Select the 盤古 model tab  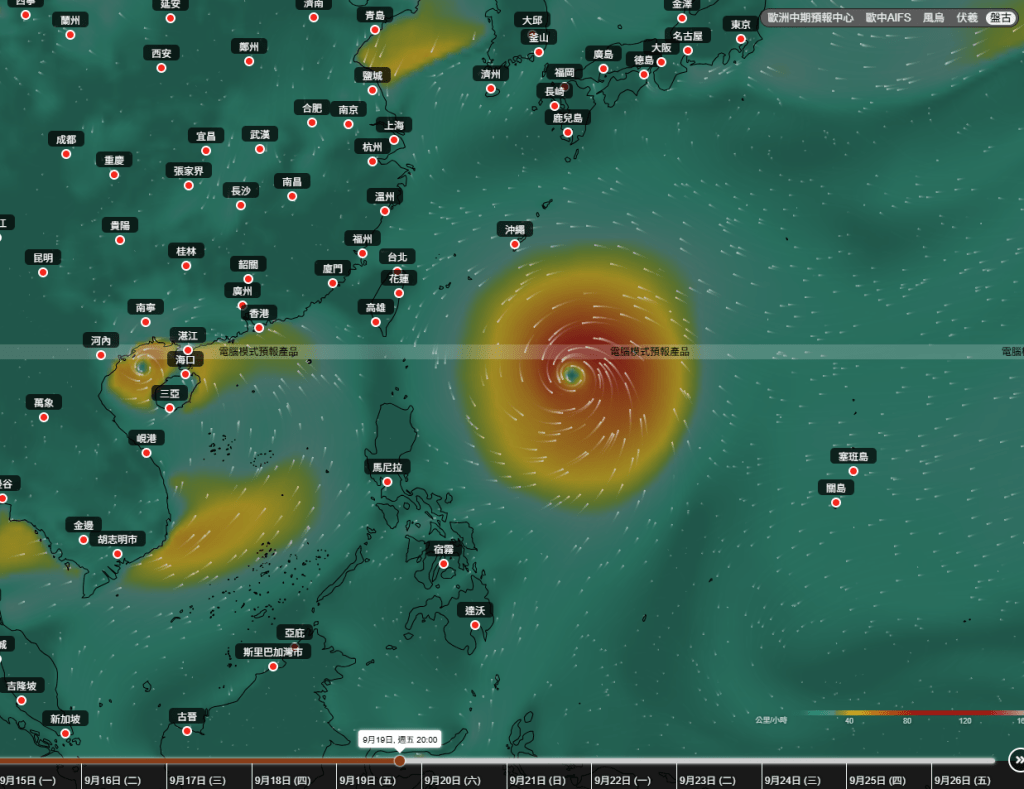pyautogui.click(x=1000, y=18)
